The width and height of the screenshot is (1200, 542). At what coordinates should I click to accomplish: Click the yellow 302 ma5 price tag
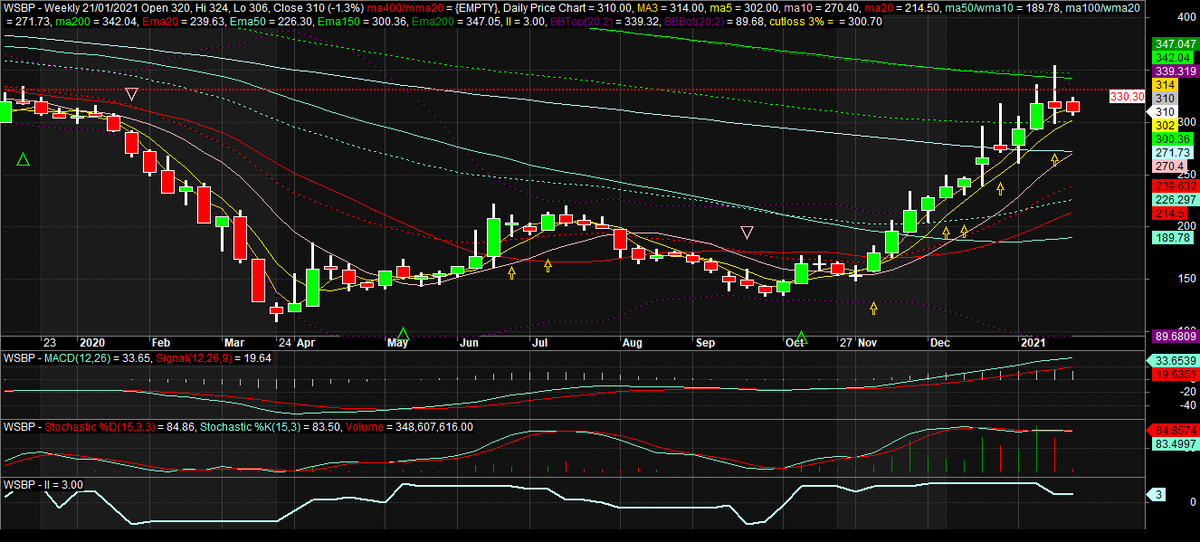1165,126
